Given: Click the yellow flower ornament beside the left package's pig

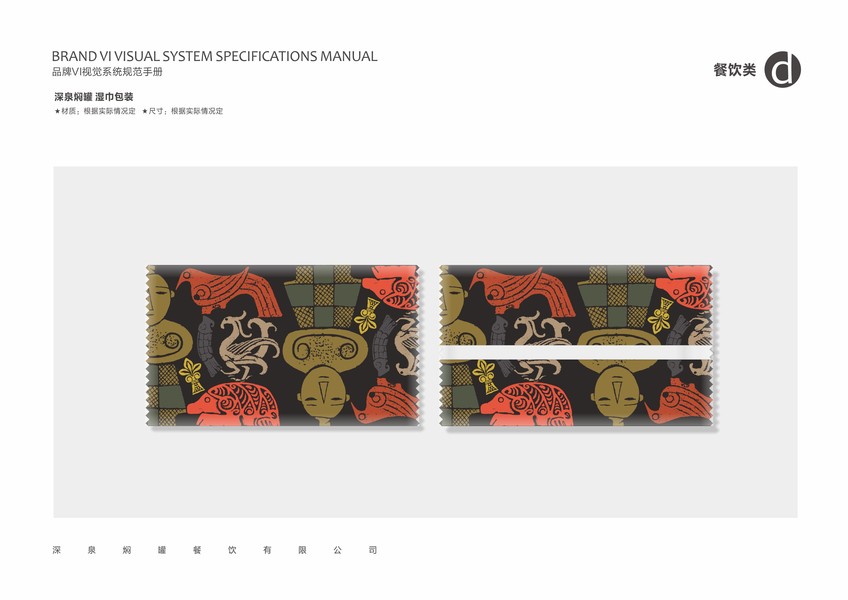Looking at the screenshot, I should [191, 374].
